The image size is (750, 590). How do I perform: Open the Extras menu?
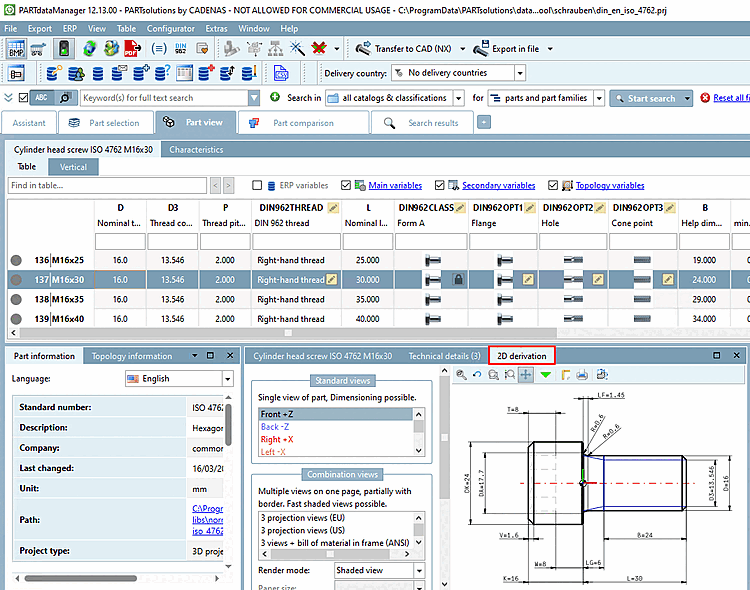(216, 29)
